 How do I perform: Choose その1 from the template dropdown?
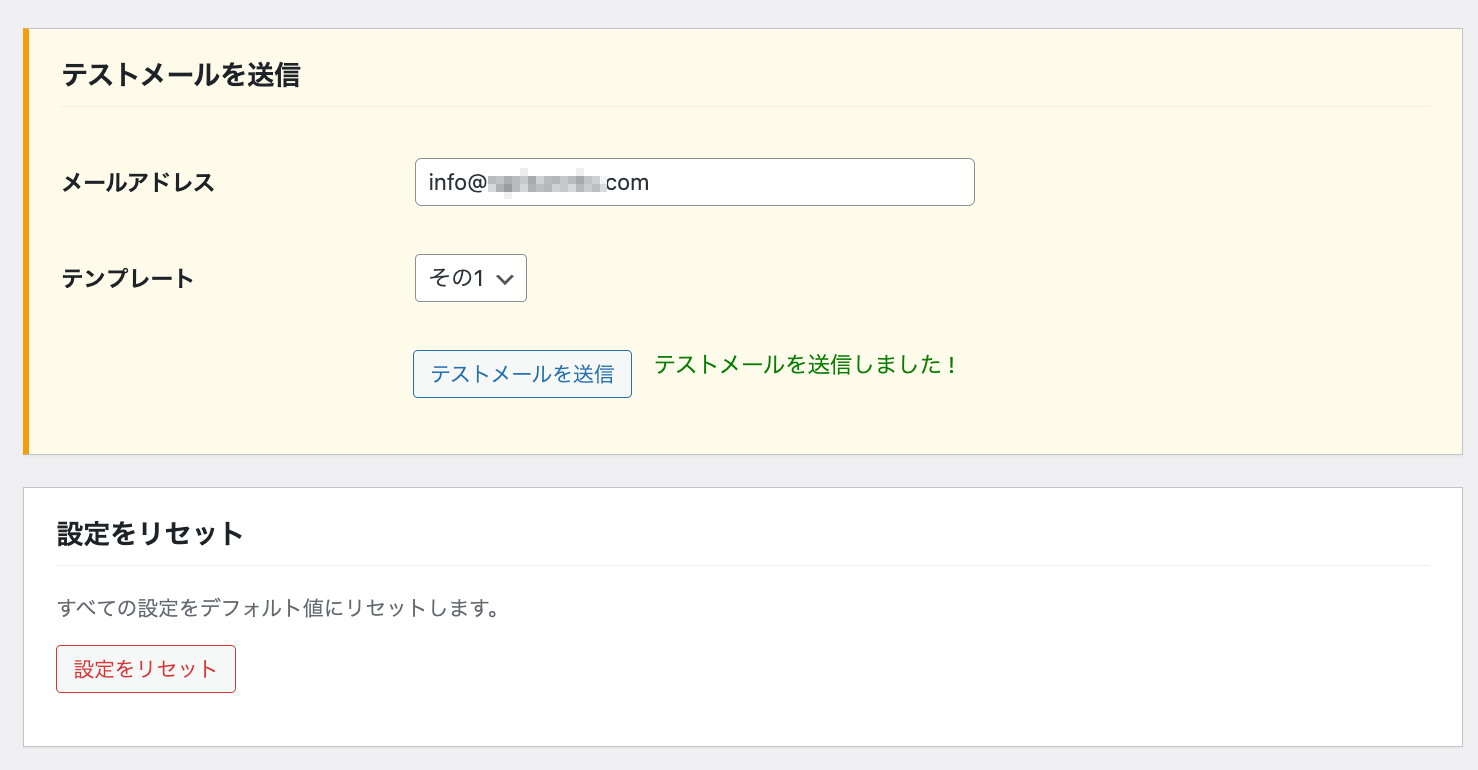point(460,278)
